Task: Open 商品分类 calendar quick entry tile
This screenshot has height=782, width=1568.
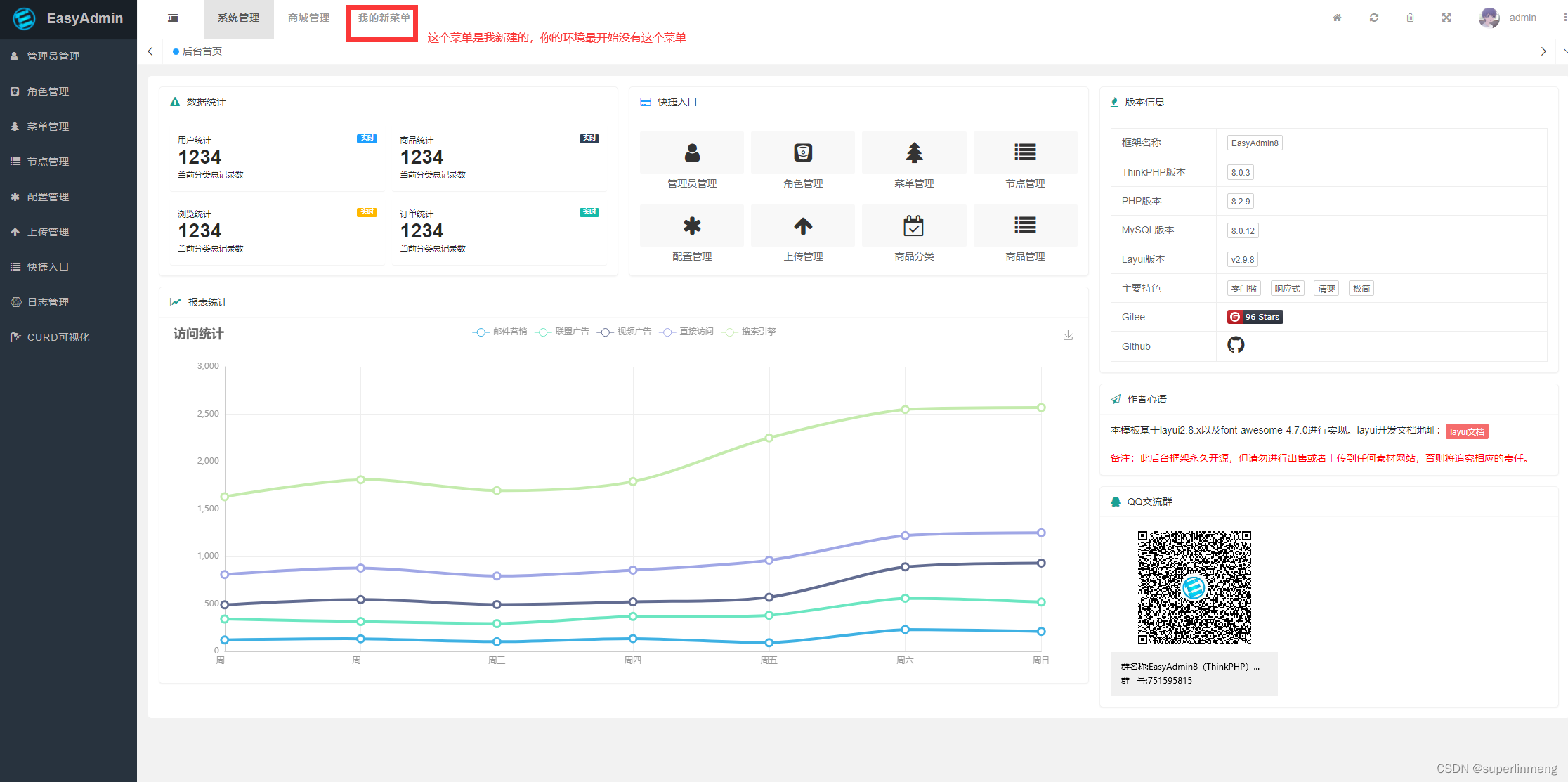Action: tap(913, 226)
